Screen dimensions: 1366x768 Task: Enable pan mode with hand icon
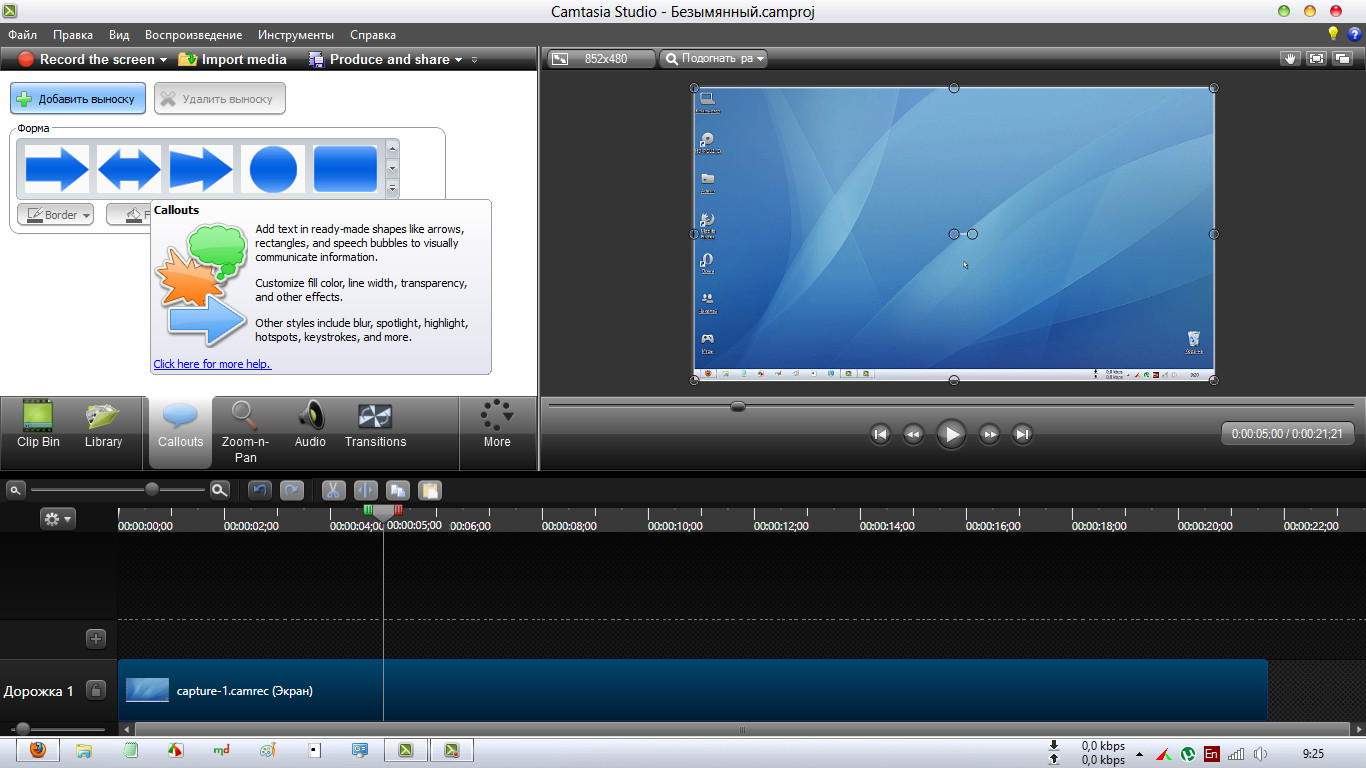coord(1290,59)
